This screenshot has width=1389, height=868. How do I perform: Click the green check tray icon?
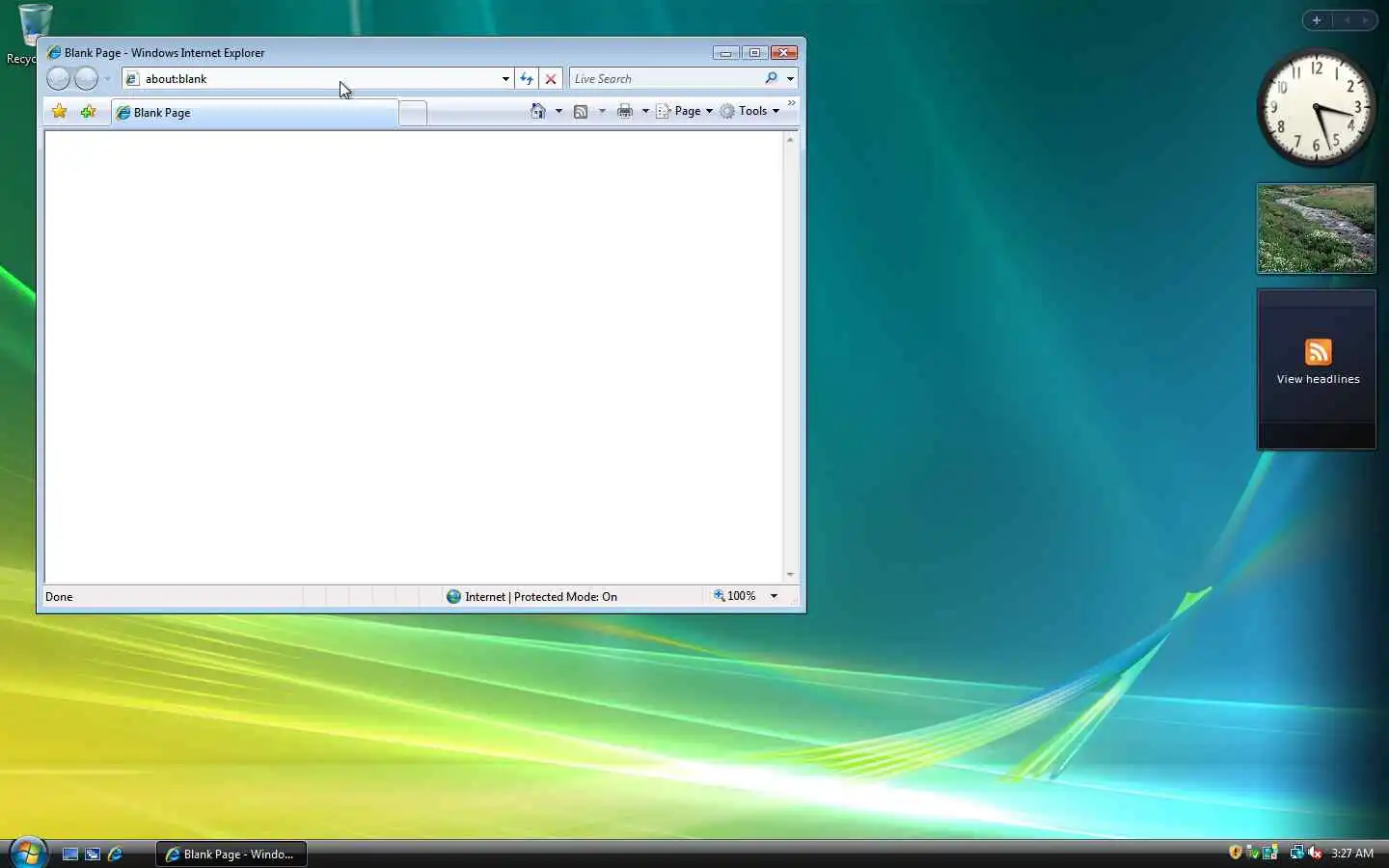tap(1252, 853)
